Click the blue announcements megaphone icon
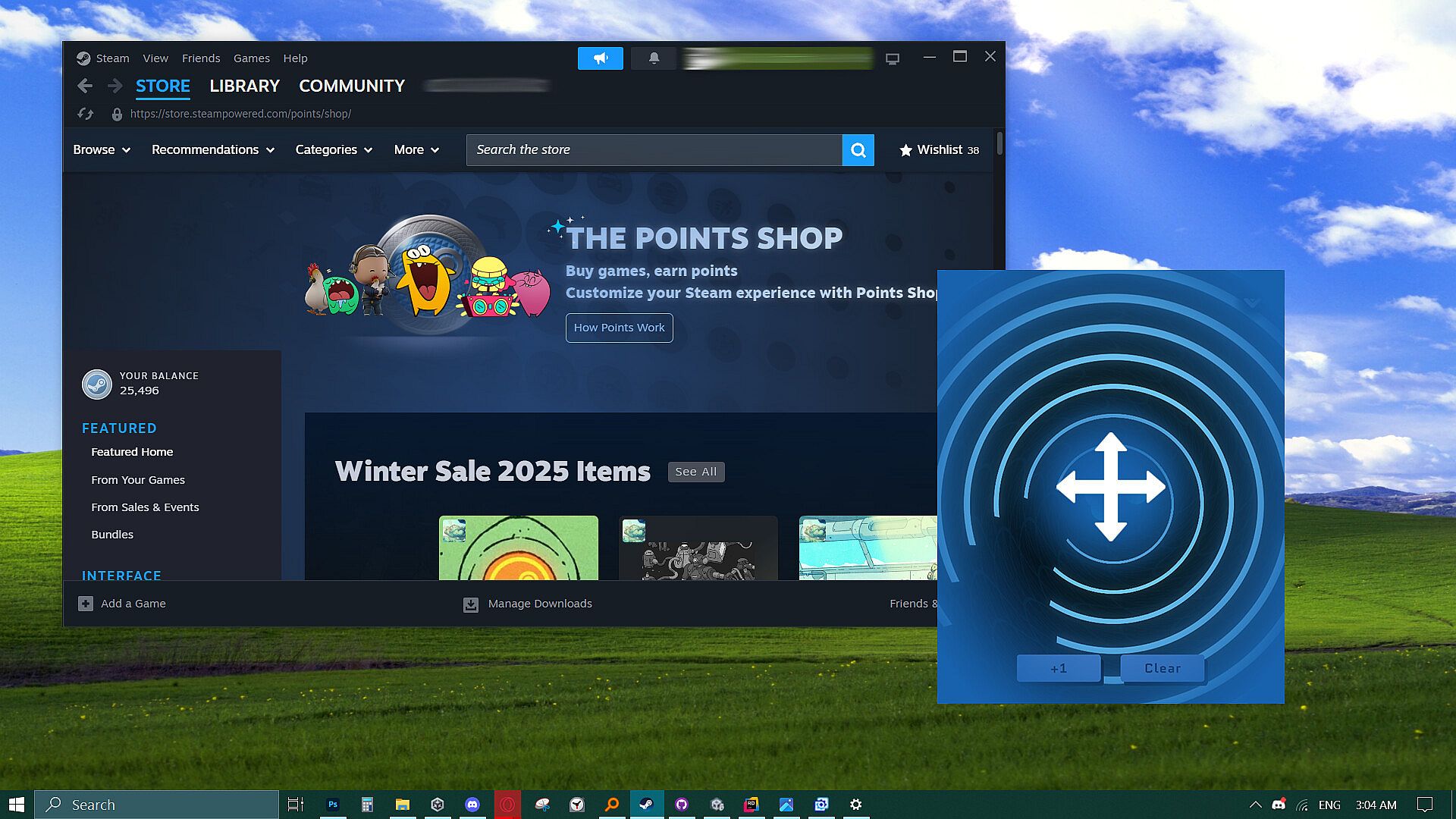 600,58
